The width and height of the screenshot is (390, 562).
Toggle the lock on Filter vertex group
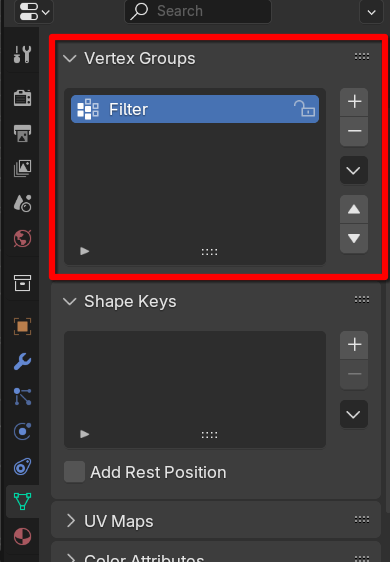pyautogui.click(x=304, y=109)
